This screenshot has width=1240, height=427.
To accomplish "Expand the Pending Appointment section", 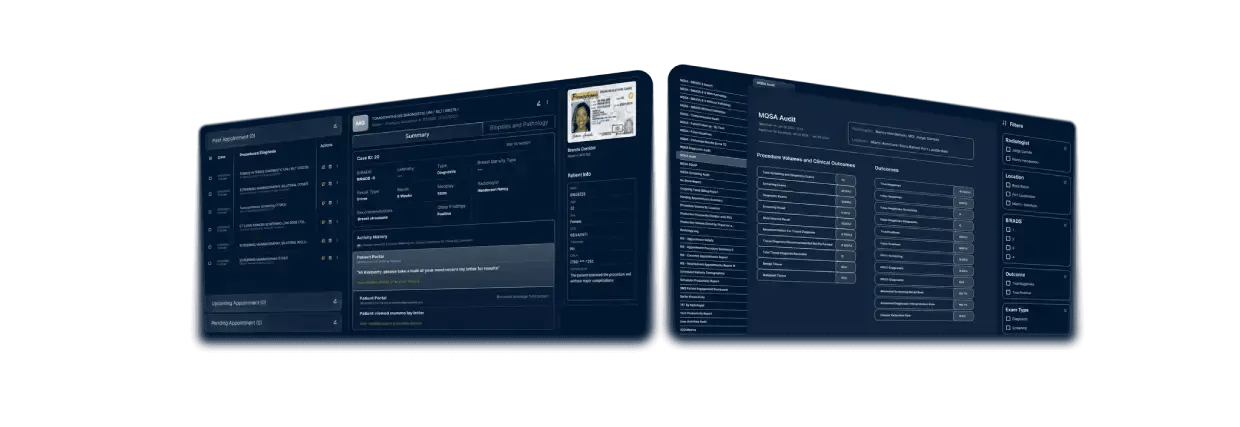I will tap(335, 321).
